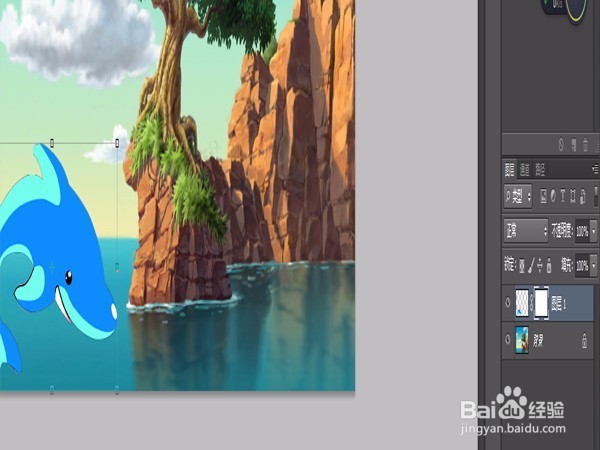Click the 不透明度 opacity value field
Screen dimensions: 600x450
tap(582, 231)
